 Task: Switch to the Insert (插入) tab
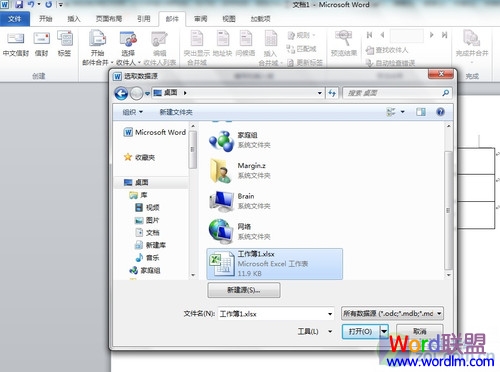74,19
